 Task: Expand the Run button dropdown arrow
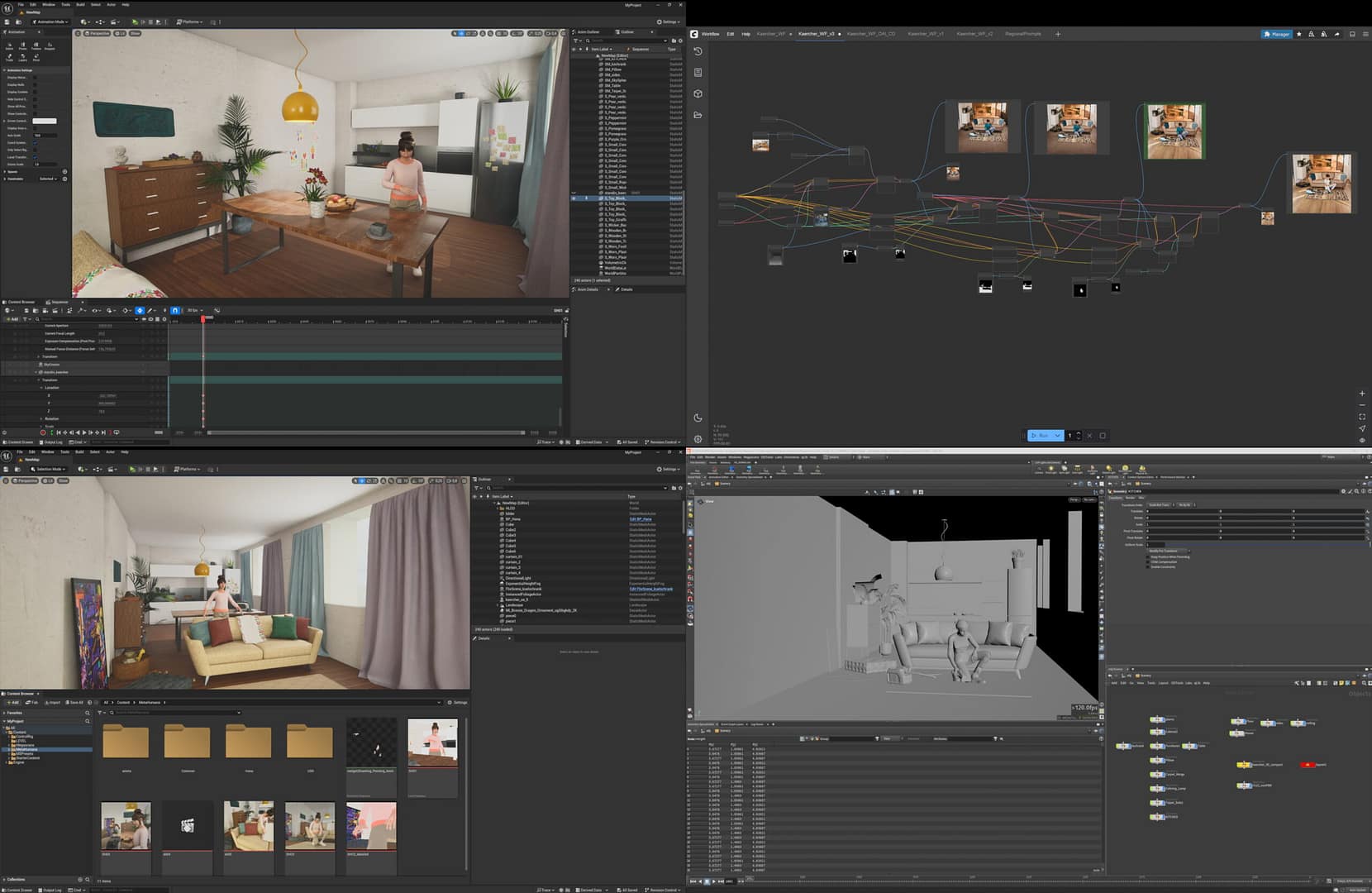tap(1057, 436)
